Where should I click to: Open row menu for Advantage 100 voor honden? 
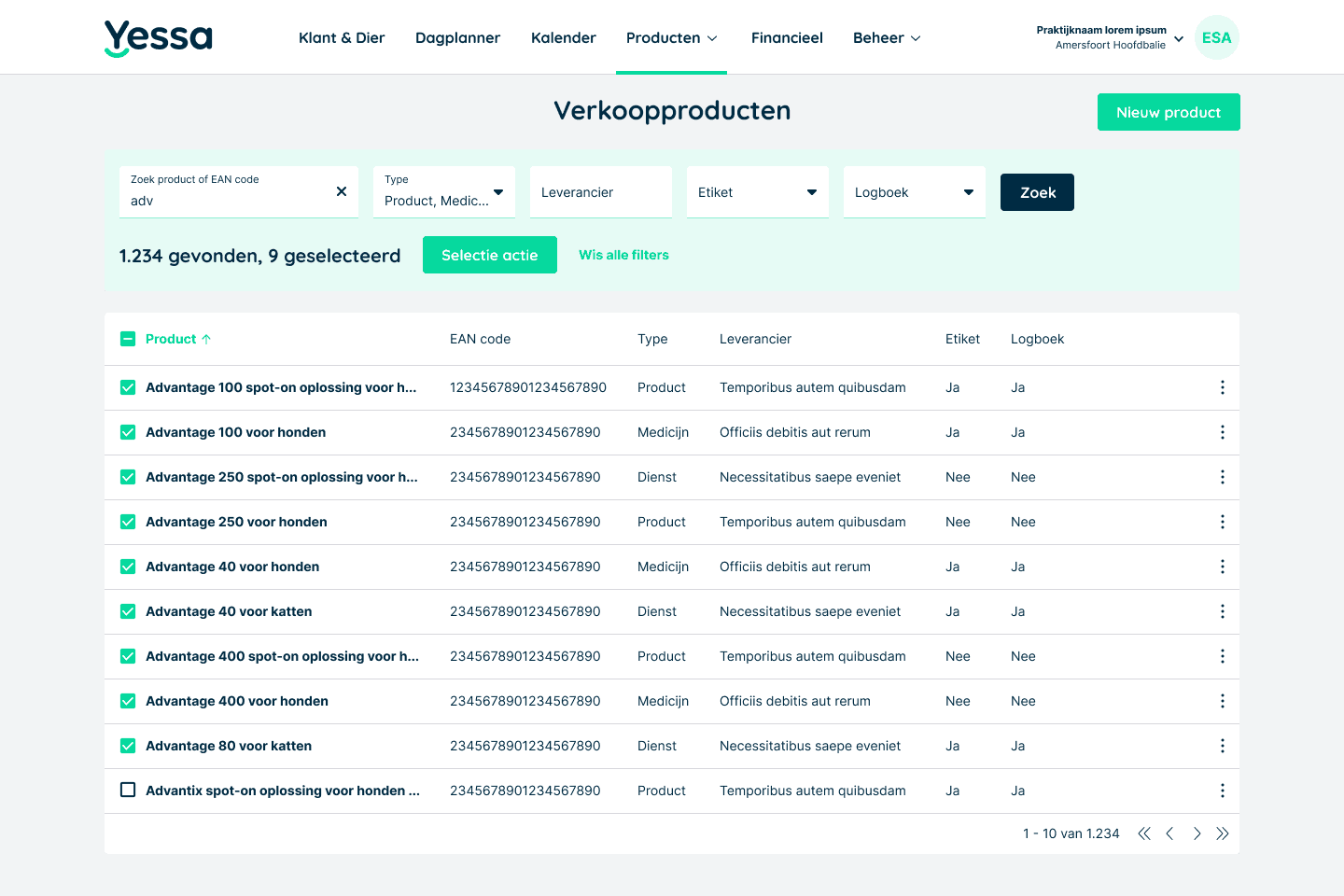(x=1222, y=432)
